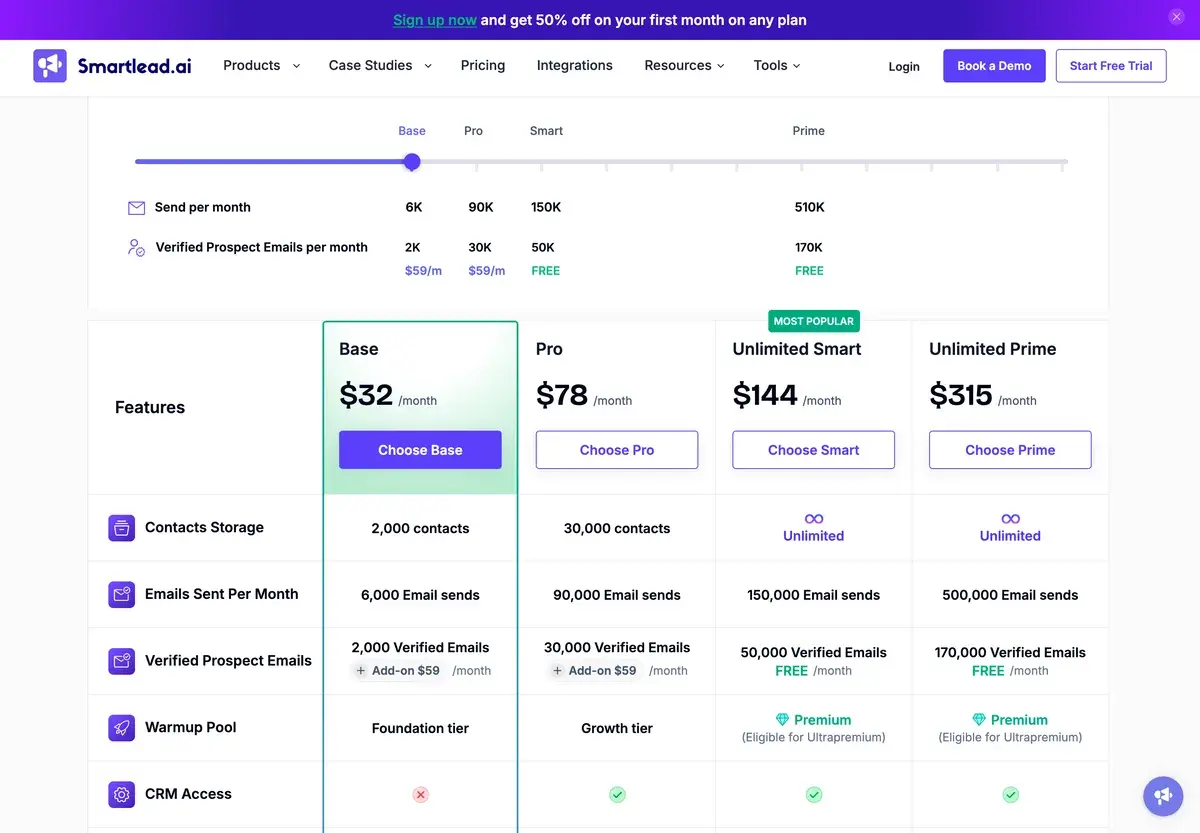Open the Pricing page
This screenshot has width=1200, height=833.
[x=483, y=66]
